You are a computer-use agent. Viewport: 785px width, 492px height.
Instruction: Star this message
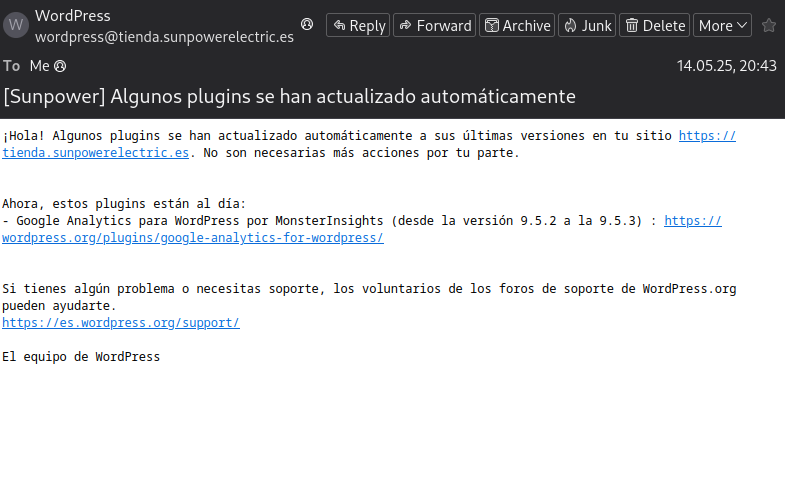click(x=769, y=26)
